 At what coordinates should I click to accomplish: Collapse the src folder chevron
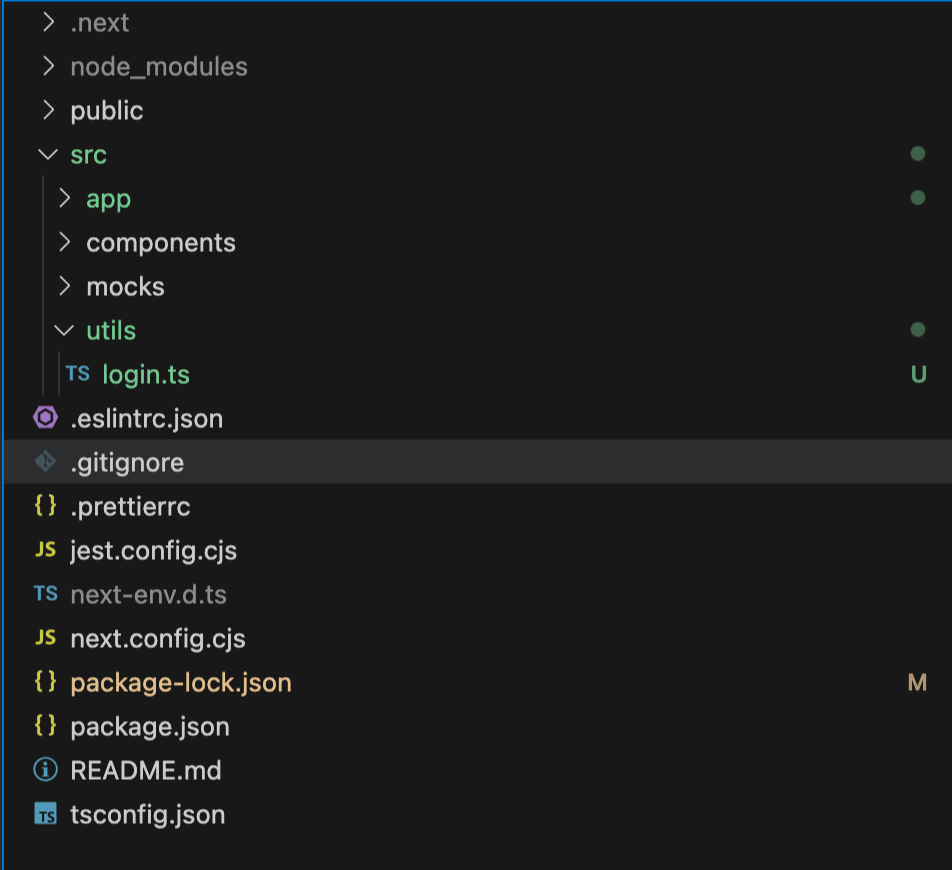tap(48, 154)
